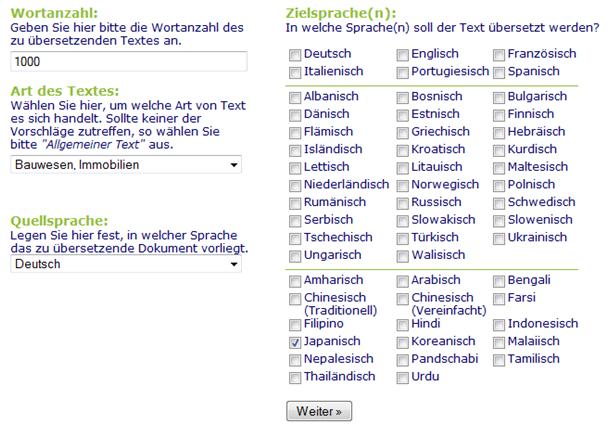This screenshot has width=609, height=426.
Task: Check the Urdu checkbox
Action: point(402,377)
